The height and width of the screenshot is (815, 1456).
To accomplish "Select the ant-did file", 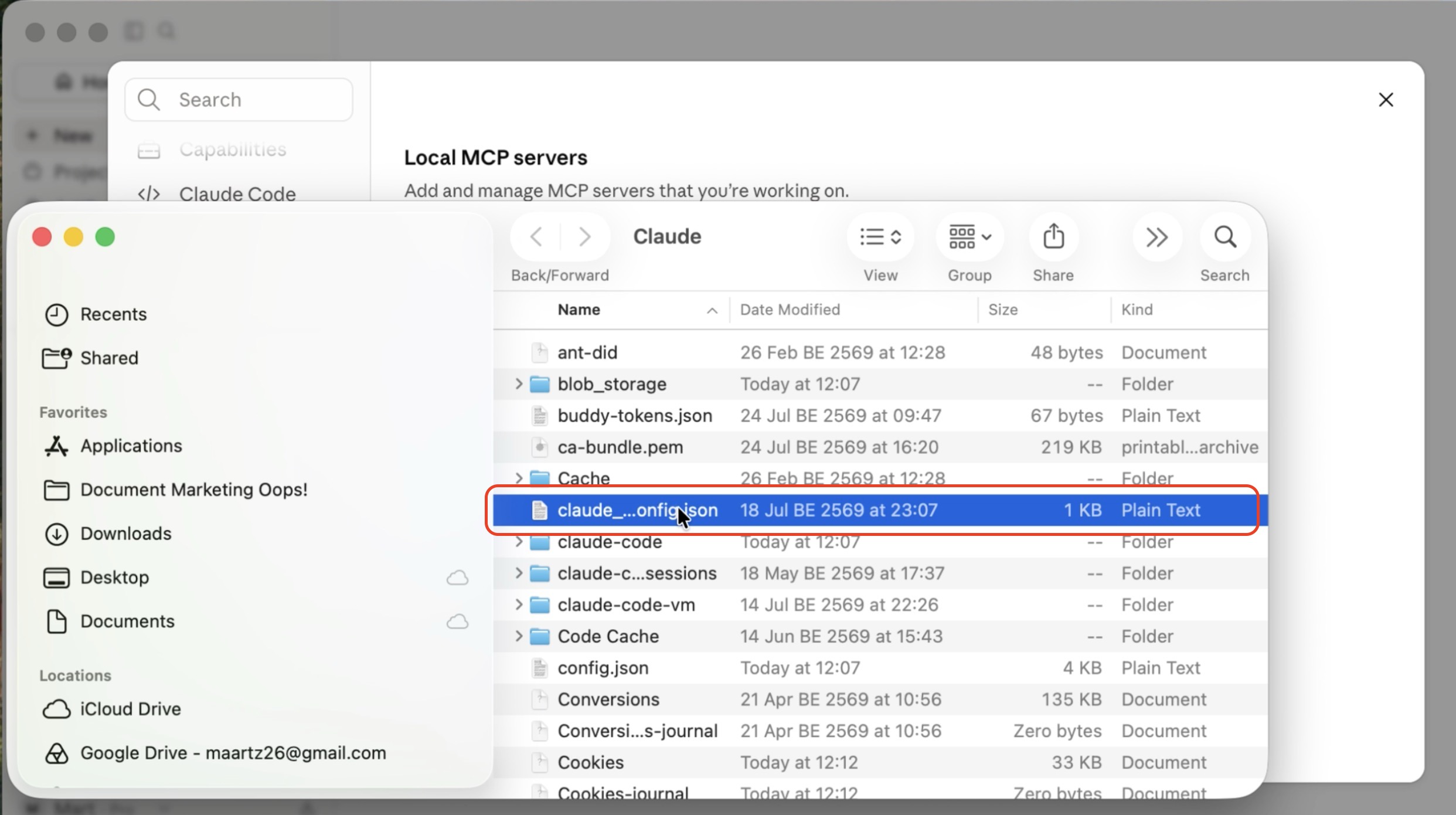I will coord(880,352).
